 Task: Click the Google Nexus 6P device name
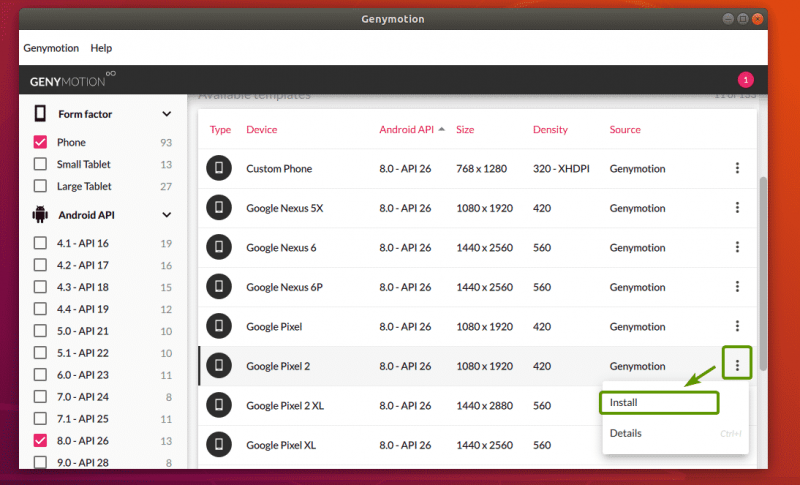click(284, 287)
